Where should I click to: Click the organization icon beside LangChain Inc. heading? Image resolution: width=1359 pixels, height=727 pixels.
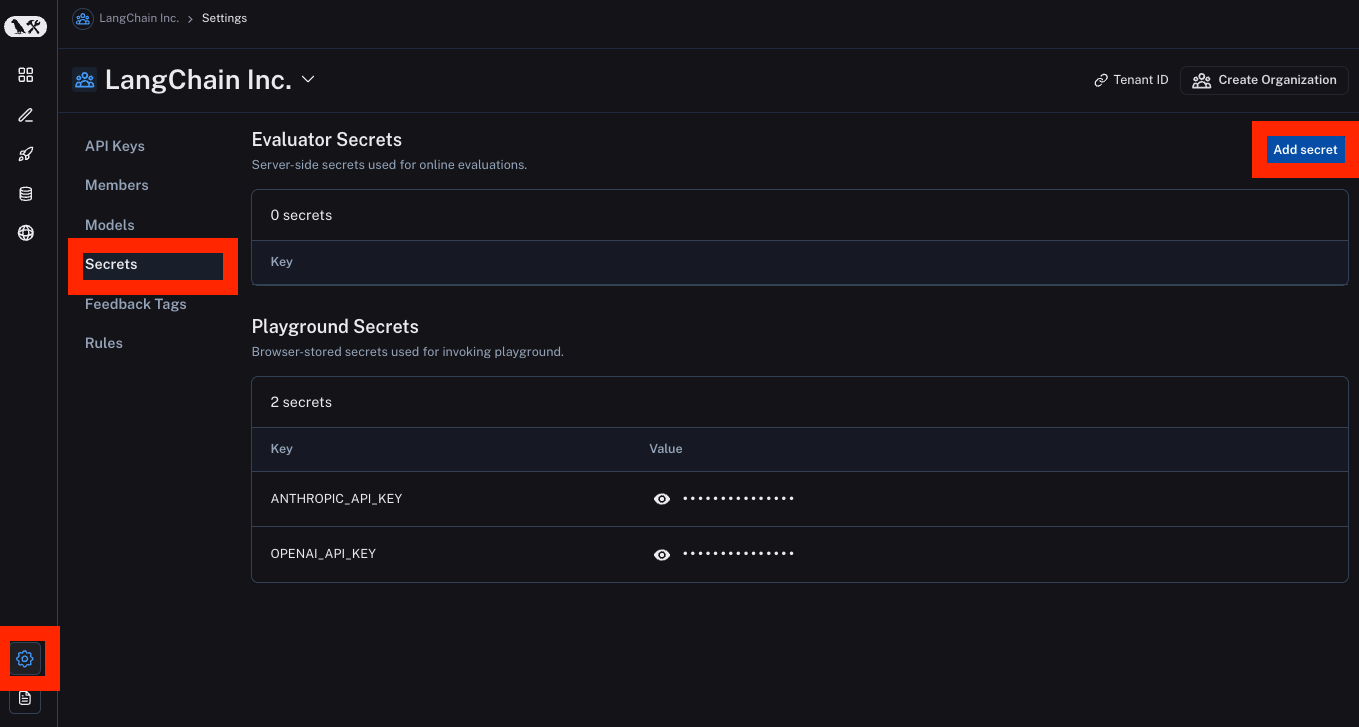point(84,80)
